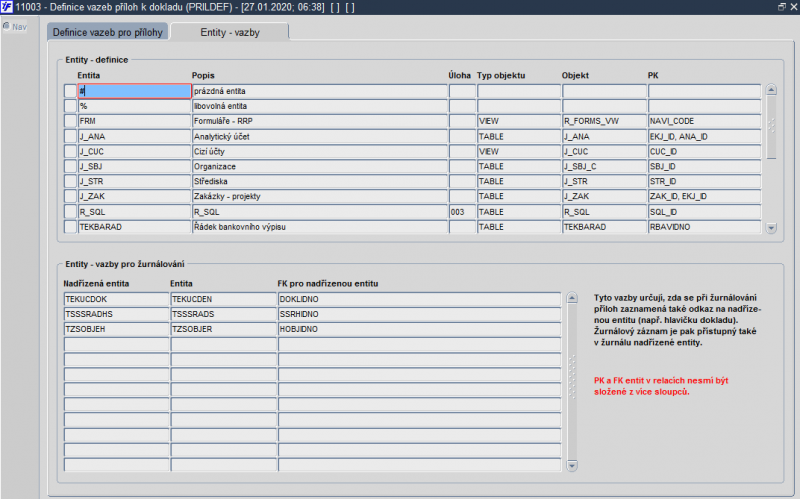Click the 'libovolná entita' description field
Image resolution: width=800 pixels, height=499 pixels.
pyautogui.click(x=320, y=106)
